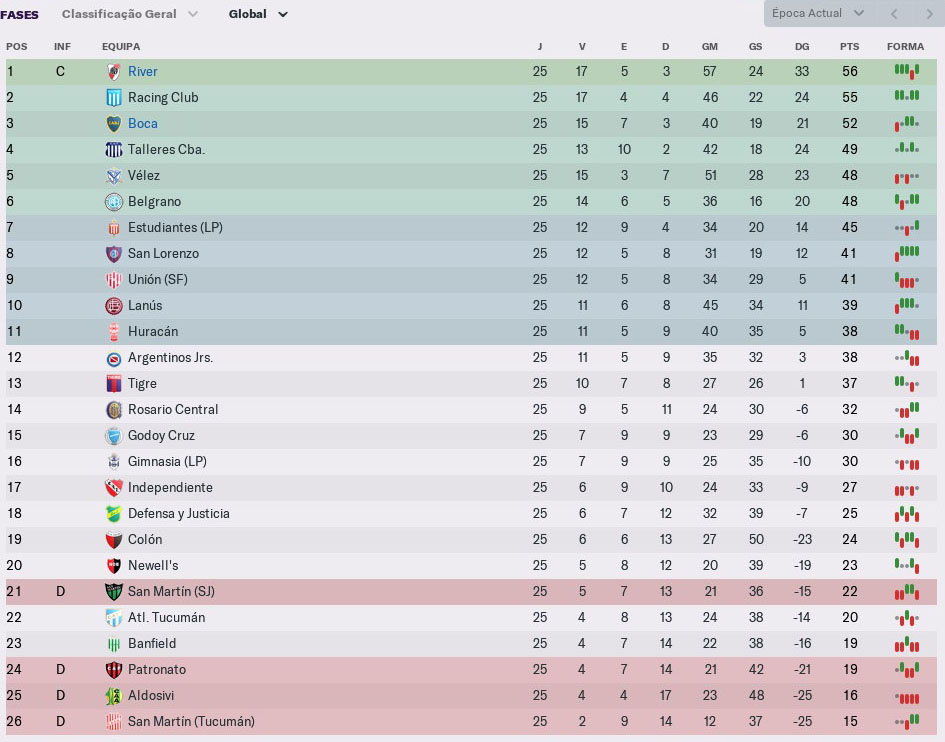Click the Racing Club crest
Viewport: 945px width, 742px height.
tap(113, 97)
